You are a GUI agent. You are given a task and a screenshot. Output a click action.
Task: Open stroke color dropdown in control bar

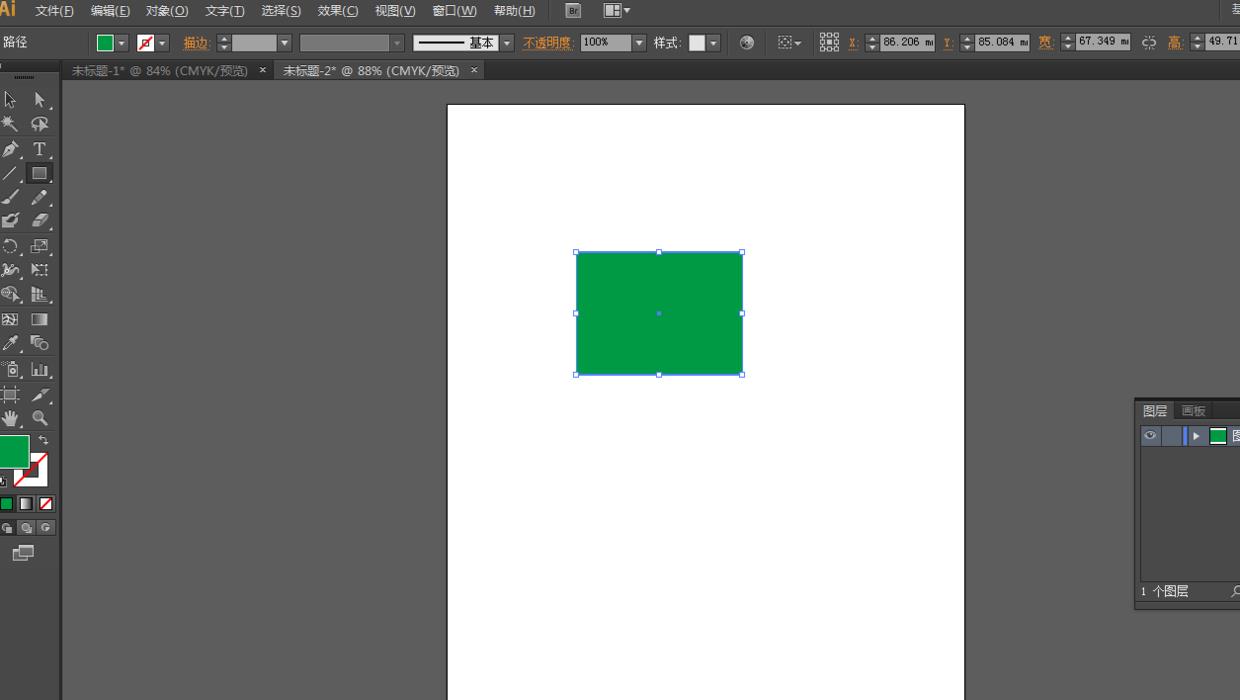(162, 43)
